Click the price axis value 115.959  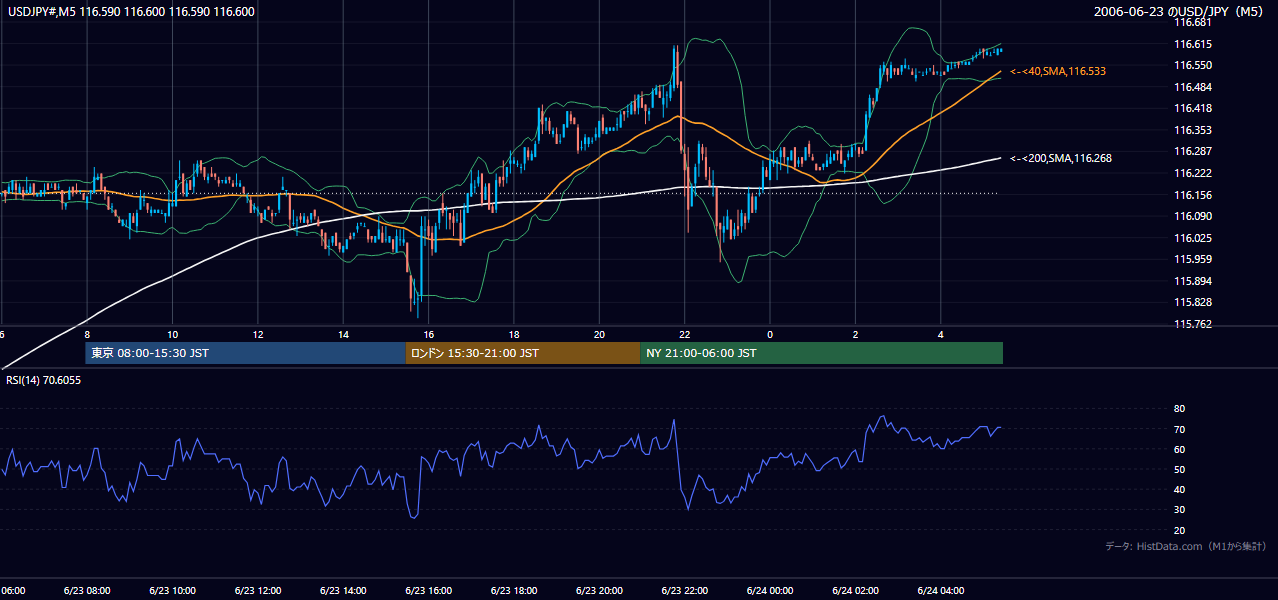pyautogui.click(x=1192, y=259)
